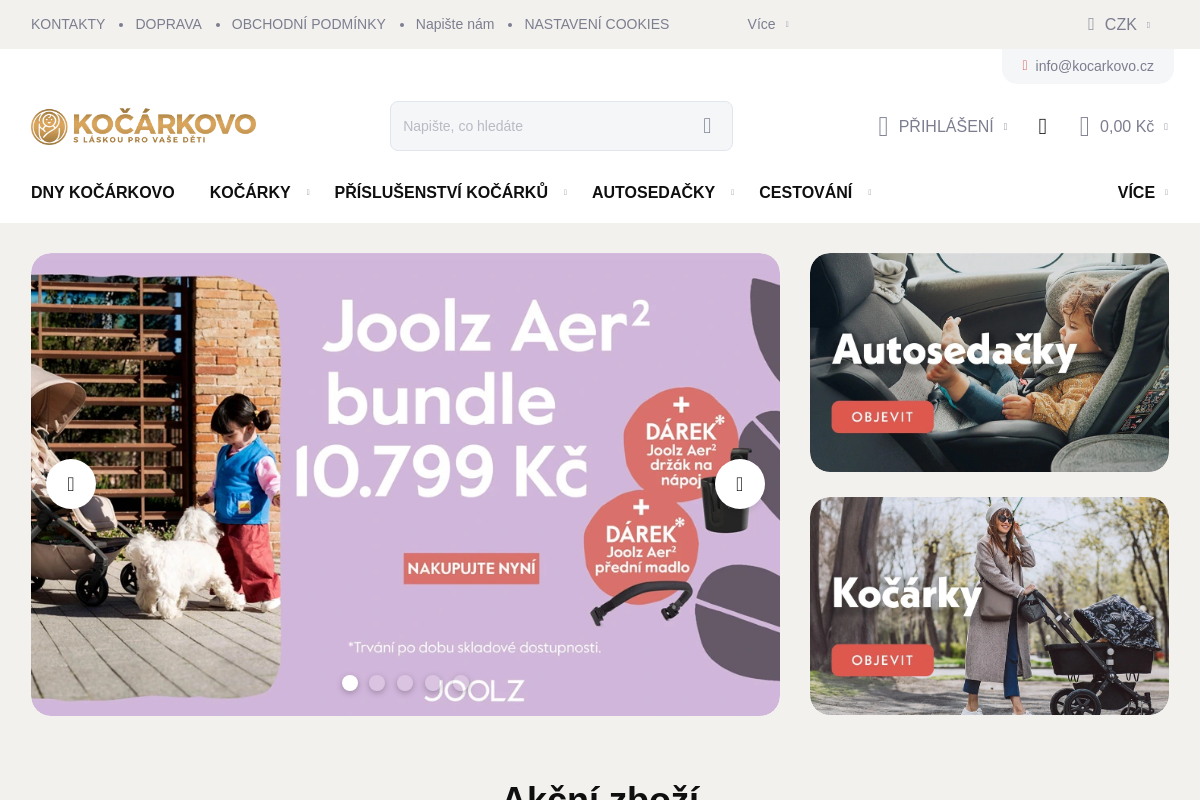
Task: Open the Autosedačky navigation item
Action: 653,192
